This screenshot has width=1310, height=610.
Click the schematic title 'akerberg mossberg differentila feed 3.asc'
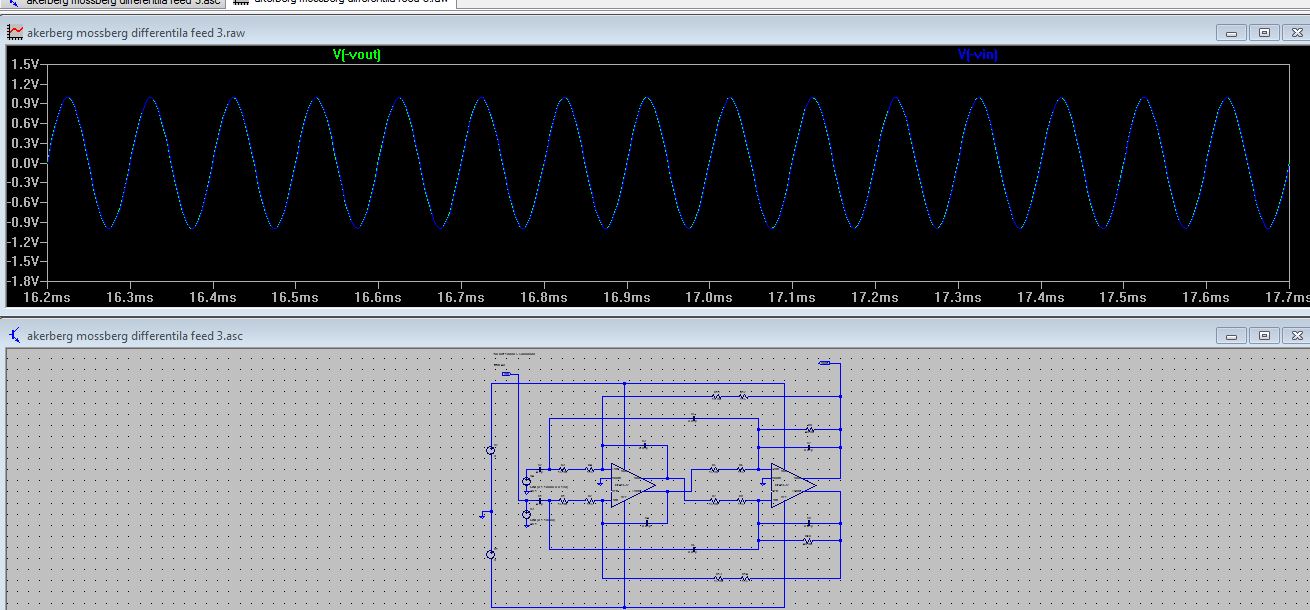pos(135,336)
